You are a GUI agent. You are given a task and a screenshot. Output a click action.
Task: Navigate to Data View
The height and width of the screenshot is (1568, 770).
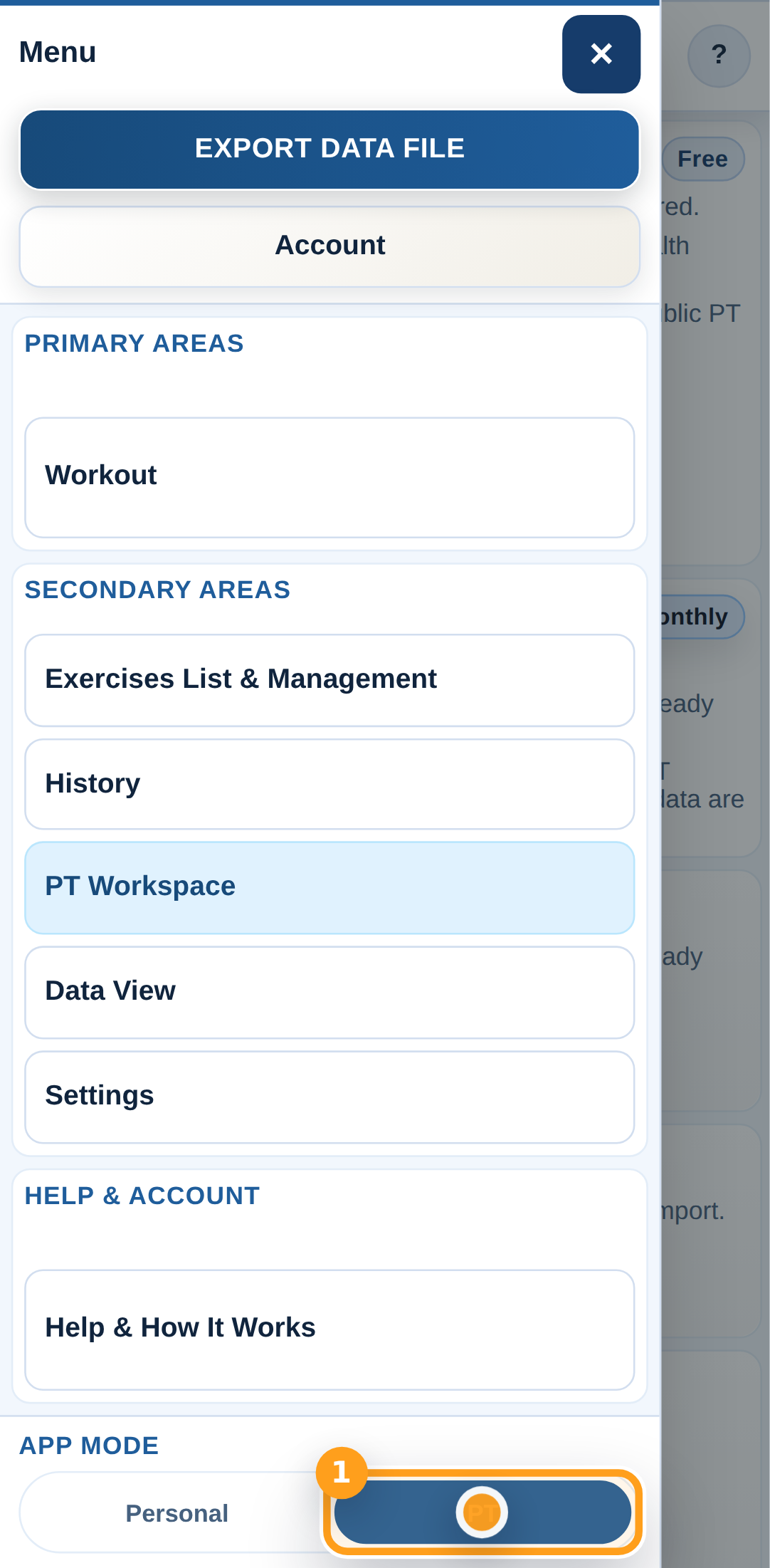point(329,992)
